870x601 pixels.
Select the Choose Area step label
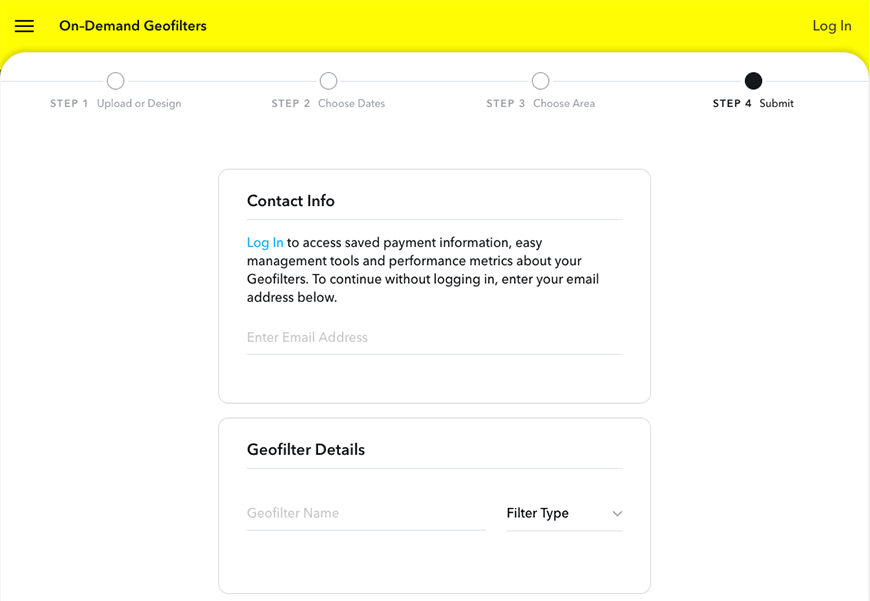pyautogui.click(x=563, y=103)
